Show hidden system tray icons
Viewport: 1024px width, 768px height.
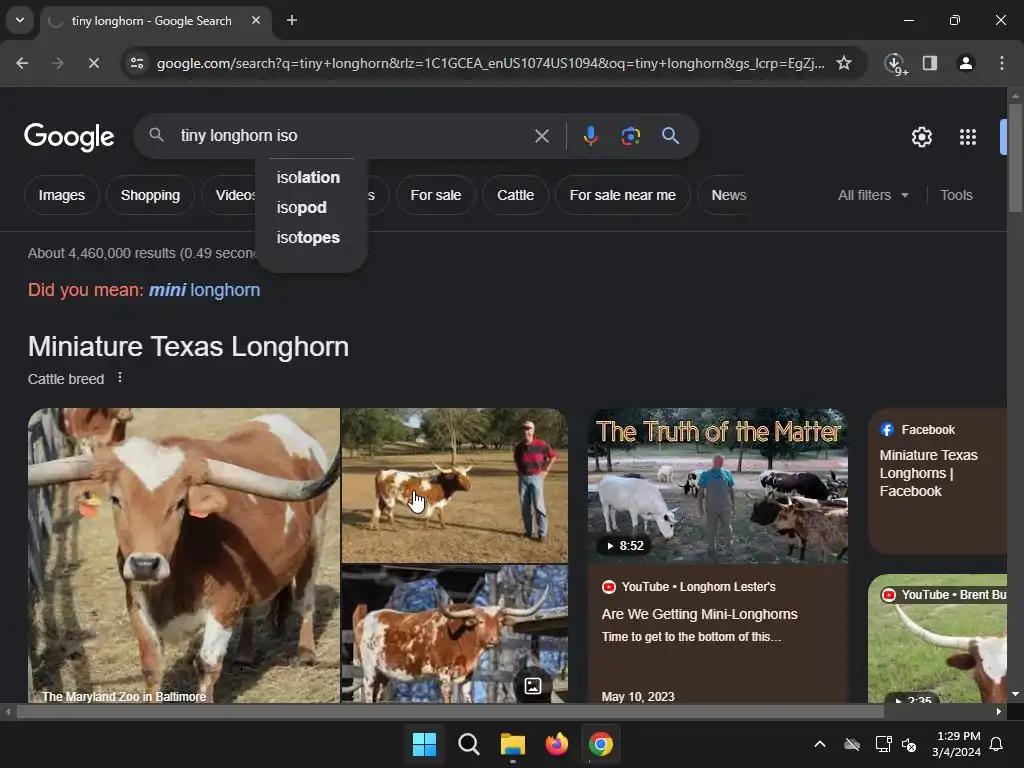(x=820, y=744)
